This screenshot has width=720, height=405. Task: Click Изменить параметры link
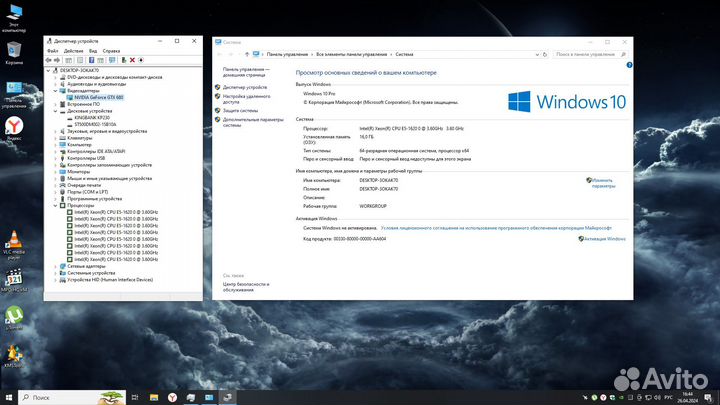(x=603, y=183)
